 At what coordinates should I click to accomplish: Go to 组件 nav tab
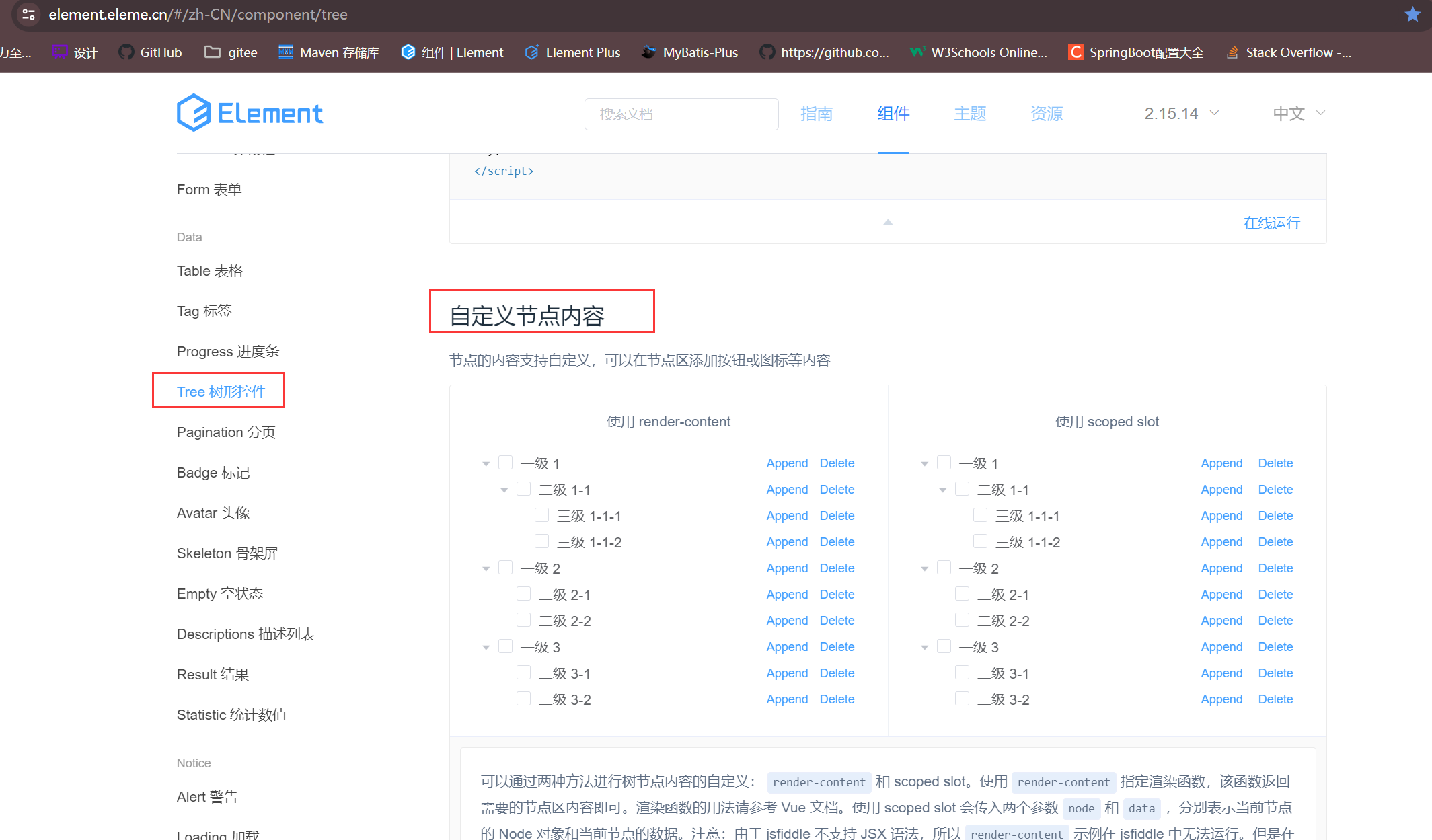coord(893,114)
